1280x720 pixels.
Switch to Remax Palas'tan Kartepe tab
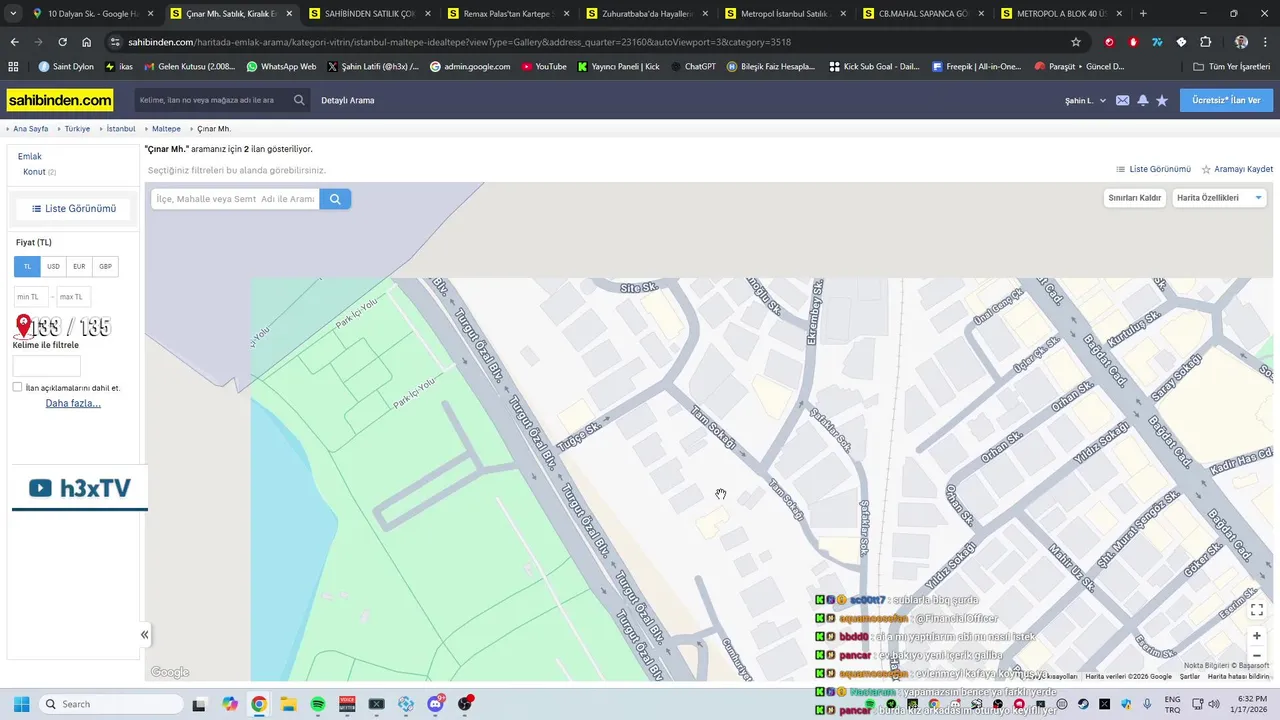point(507,13)
